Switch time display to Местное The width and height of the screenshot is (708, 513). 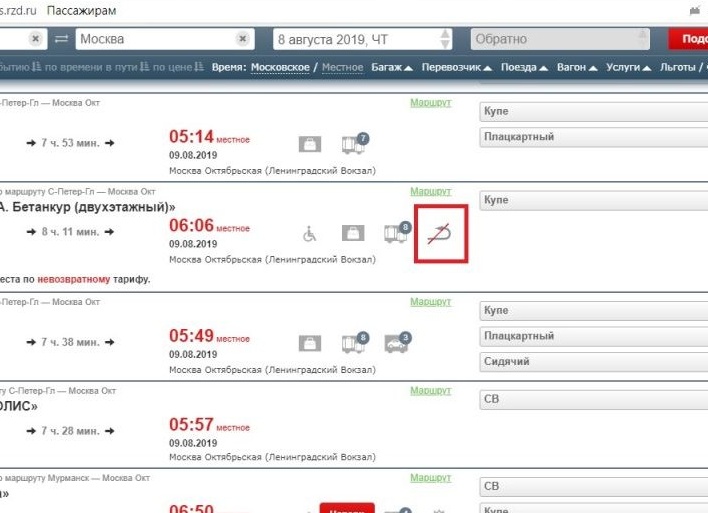342,67
